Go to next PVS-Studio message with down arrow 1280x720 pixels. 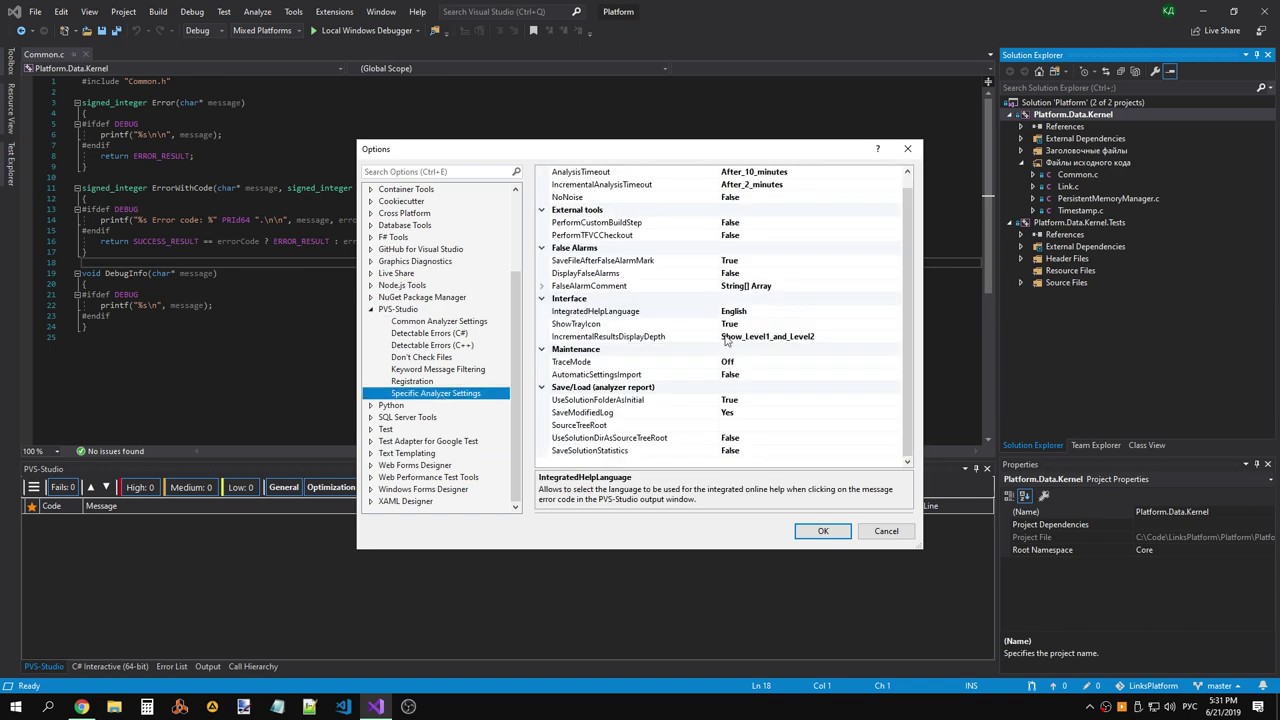pyautogui.click(x=106, y=487)
